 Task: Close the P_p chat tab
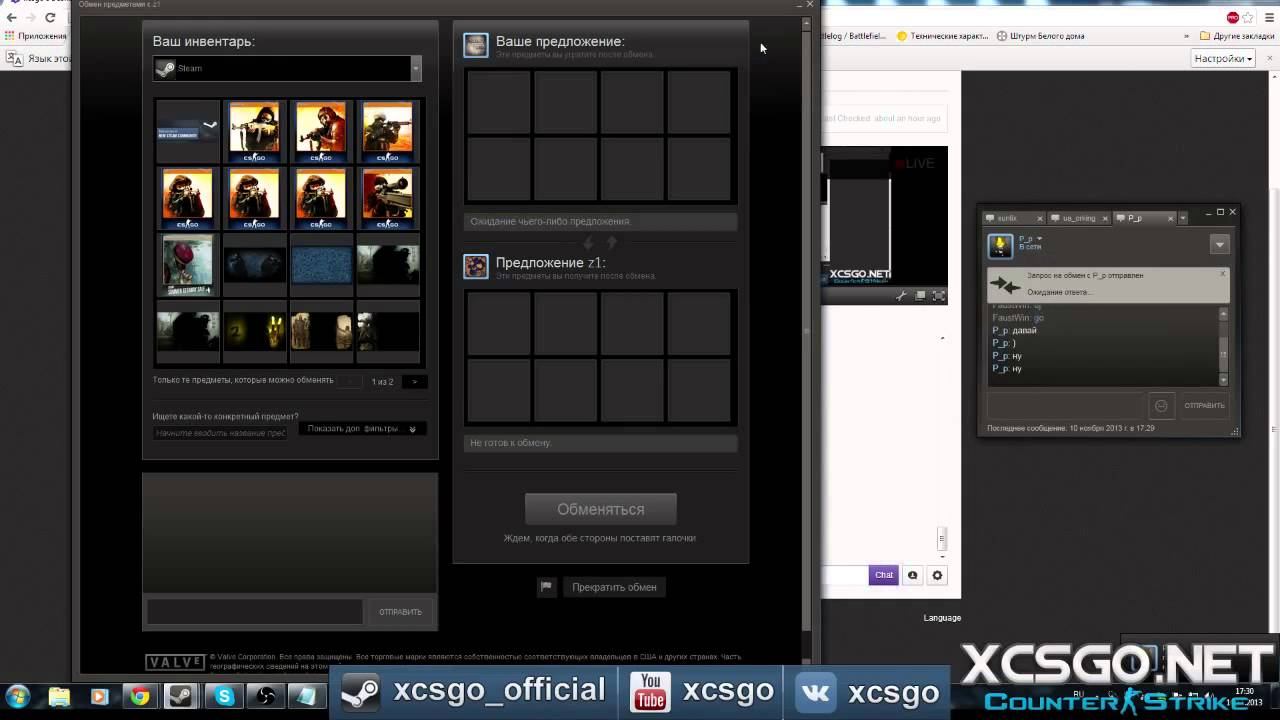click(1171, 218)
